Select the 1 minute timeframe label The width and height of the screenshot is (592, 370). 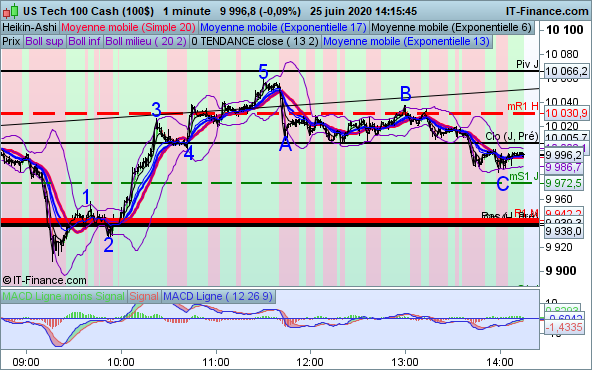click(x=187, y=11)
